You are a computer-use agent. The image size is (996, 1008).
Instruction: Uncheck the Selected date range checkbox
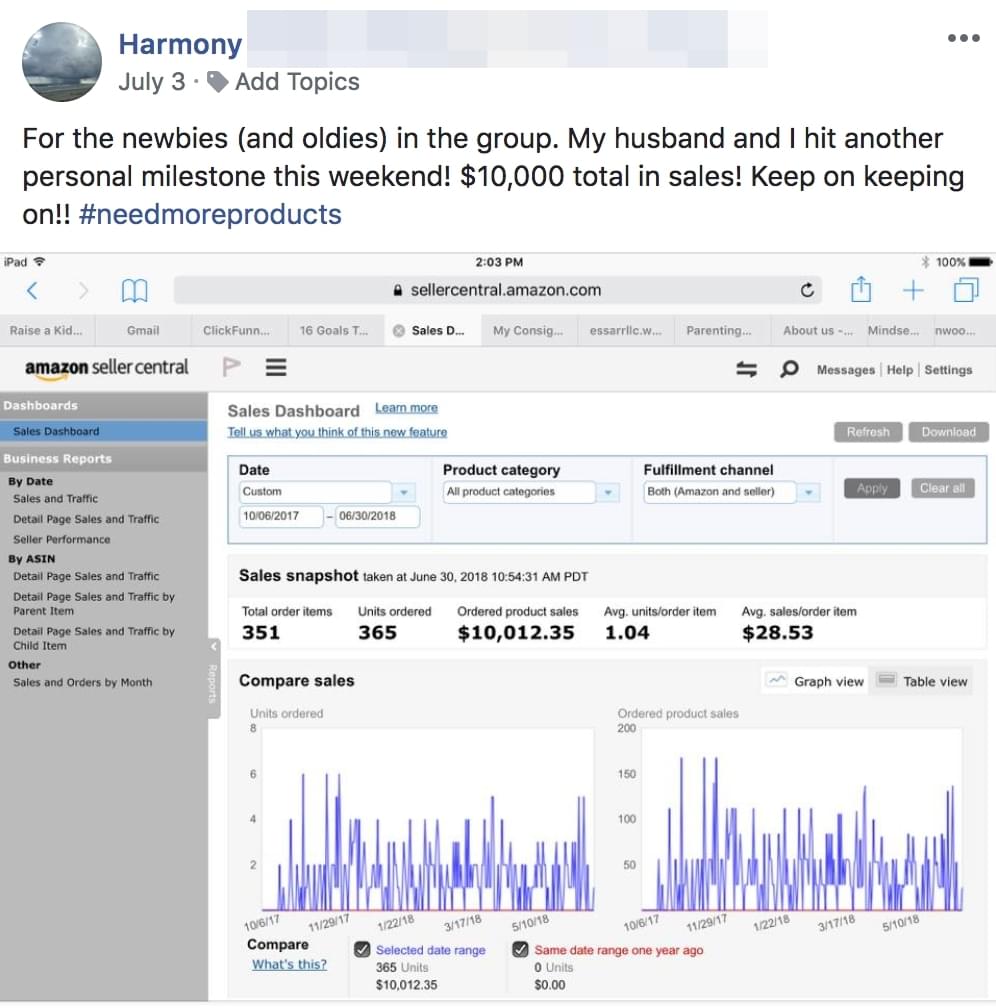[362, 950]
